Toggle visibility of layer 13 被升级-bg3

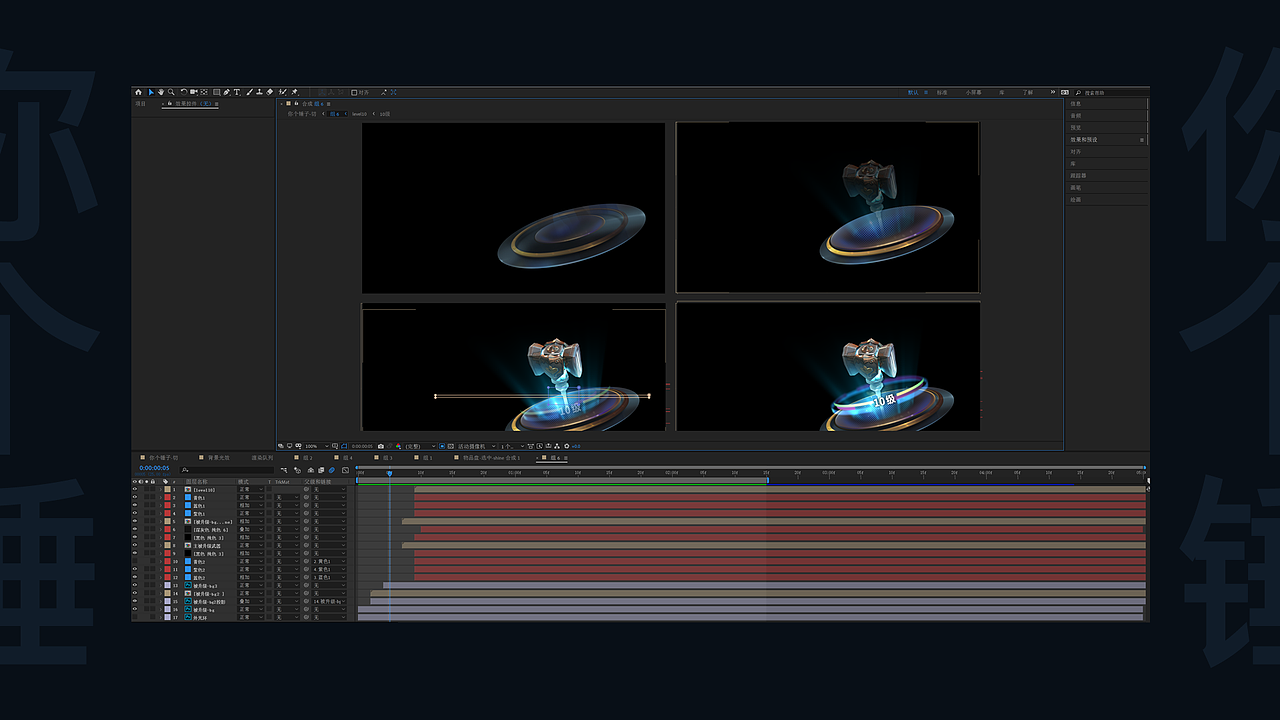pos(135,585)
